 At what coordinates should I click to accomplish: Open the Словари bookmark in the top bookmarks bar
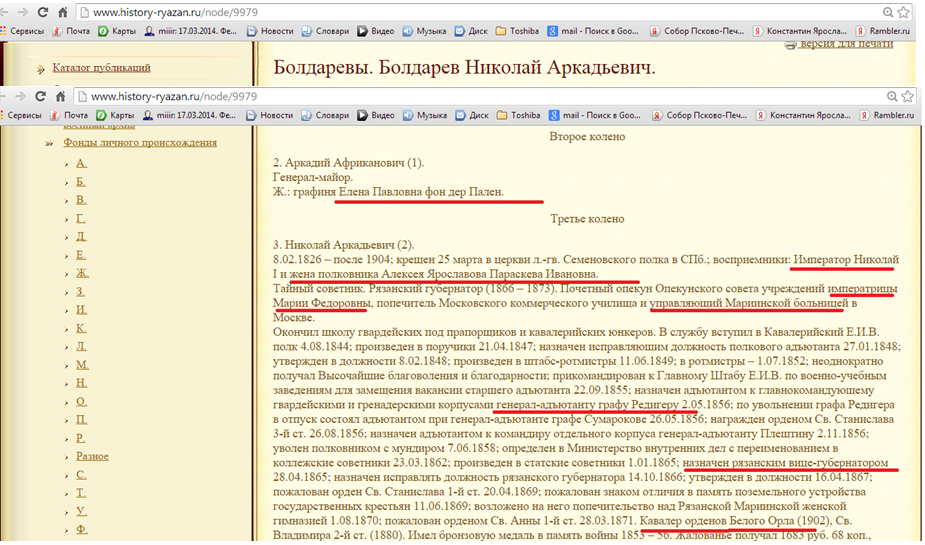tap(326, 31)
